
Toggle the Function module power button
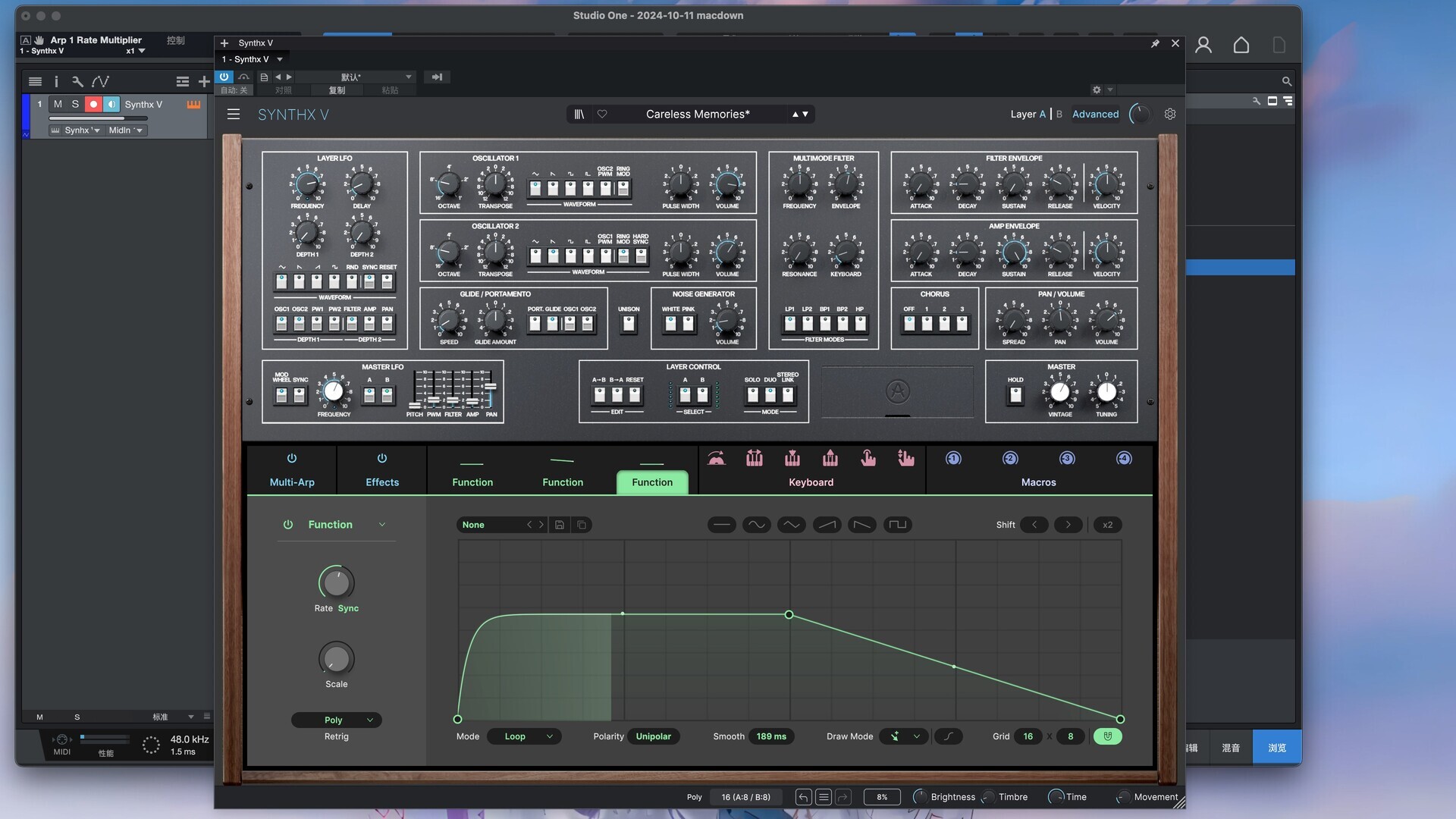pyautogui.click(x=288, y=525)
